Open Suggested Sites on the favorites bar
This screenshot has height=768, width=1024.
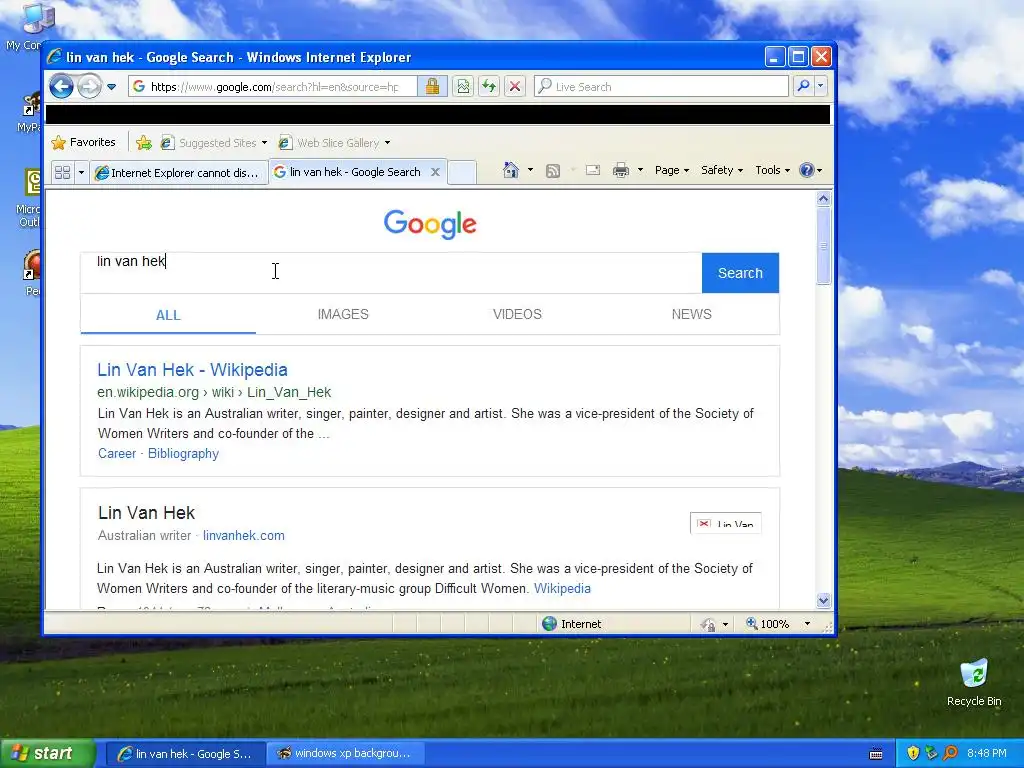tap(214, 142)
